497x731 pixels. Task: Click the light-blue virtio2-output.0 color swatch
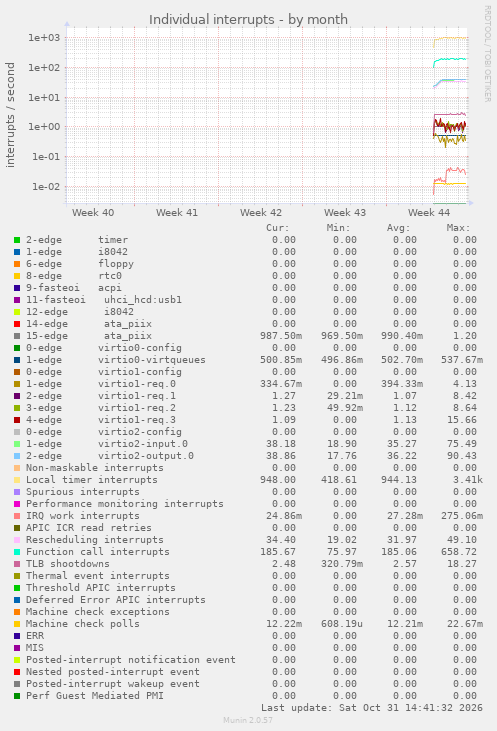[17, 456]
